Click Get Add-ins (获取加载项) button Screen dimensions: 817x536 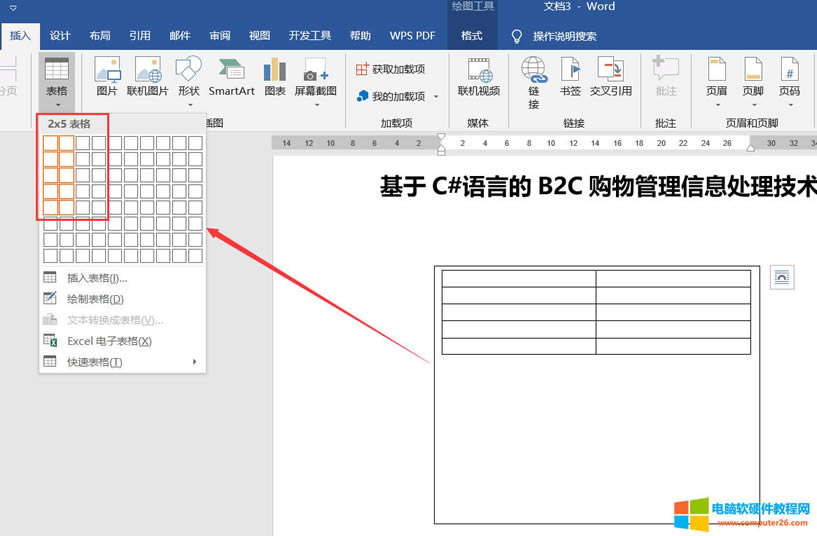391,69
